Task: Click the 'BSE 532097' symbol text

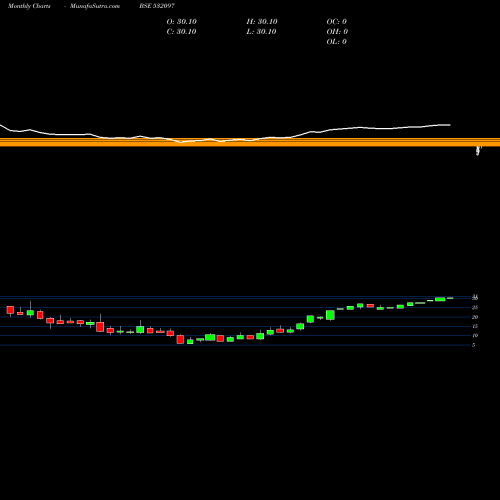Action: point(157,6)
